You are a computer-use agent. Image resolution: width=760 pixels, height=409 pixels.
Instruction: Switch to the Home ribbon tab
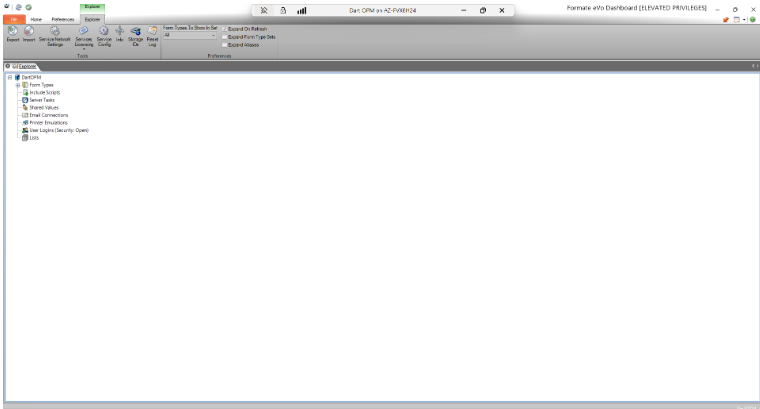click(36, 19)
